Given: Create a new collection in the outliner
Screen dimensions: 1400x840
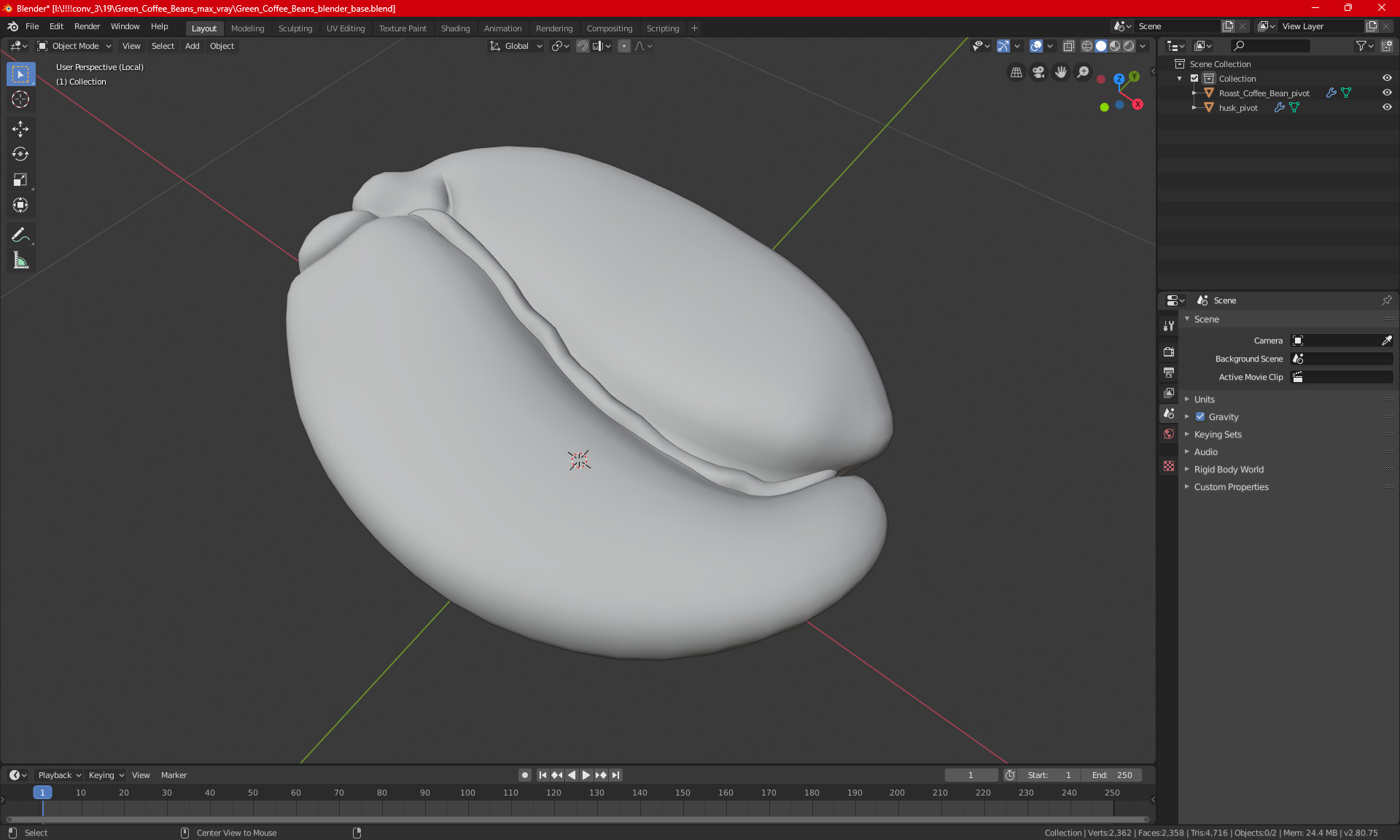Looking at the screenshot, I should point(1386,46).
